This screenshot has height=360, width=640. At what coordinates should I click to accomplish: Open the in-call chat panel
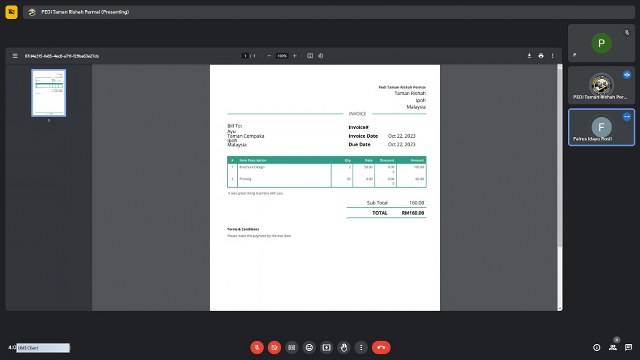pos(628,347)
